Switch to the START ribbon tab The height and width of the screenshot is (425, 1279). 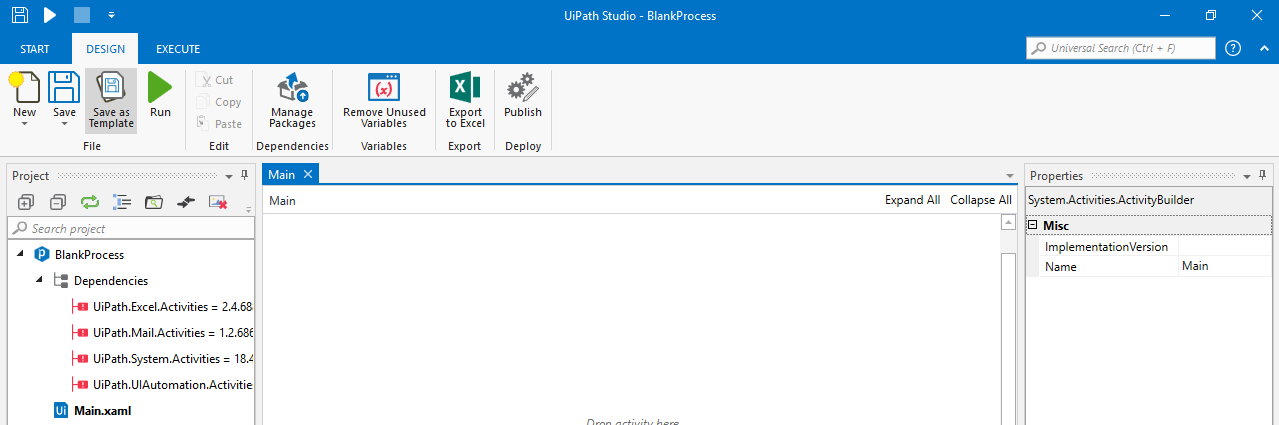(35, 49)
